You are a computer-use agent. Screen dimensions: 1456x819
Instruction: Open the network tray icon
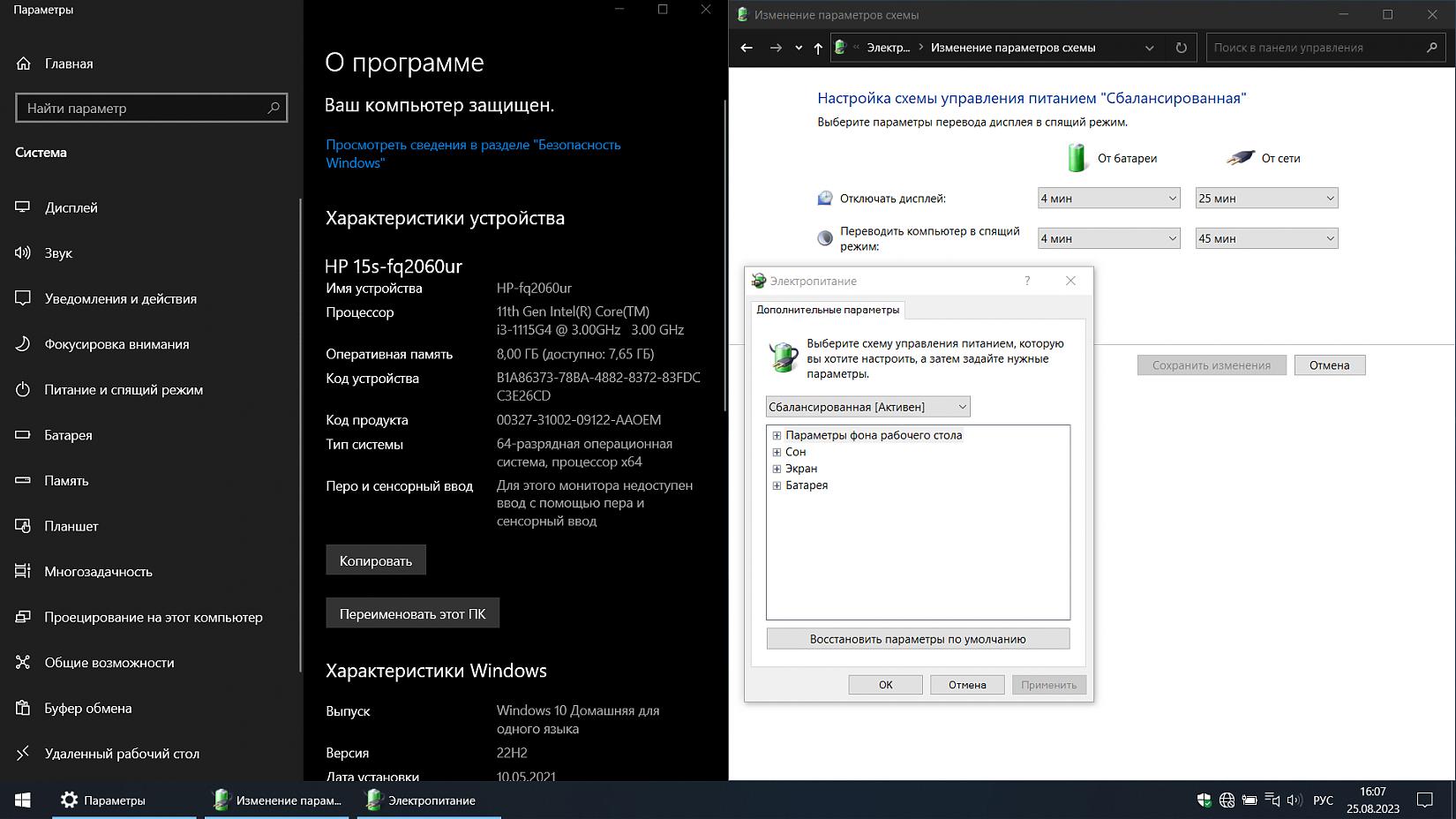coord(1227,800)
